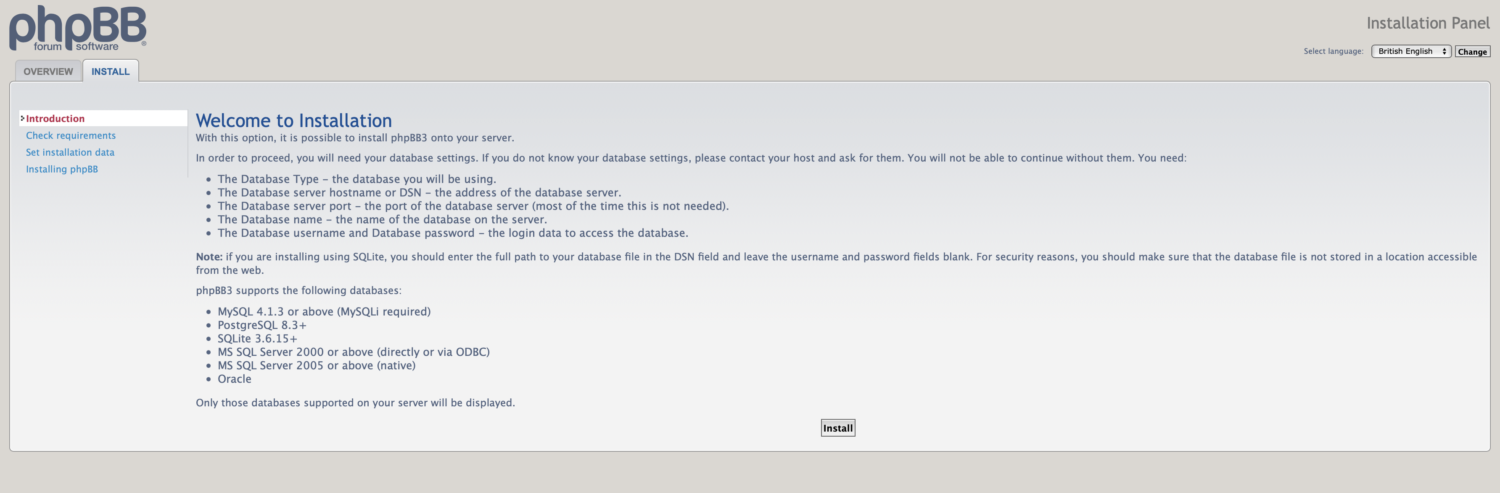Select the Install tab
1500x493 pixels.
pyautogui.click(x=110, y=72)
